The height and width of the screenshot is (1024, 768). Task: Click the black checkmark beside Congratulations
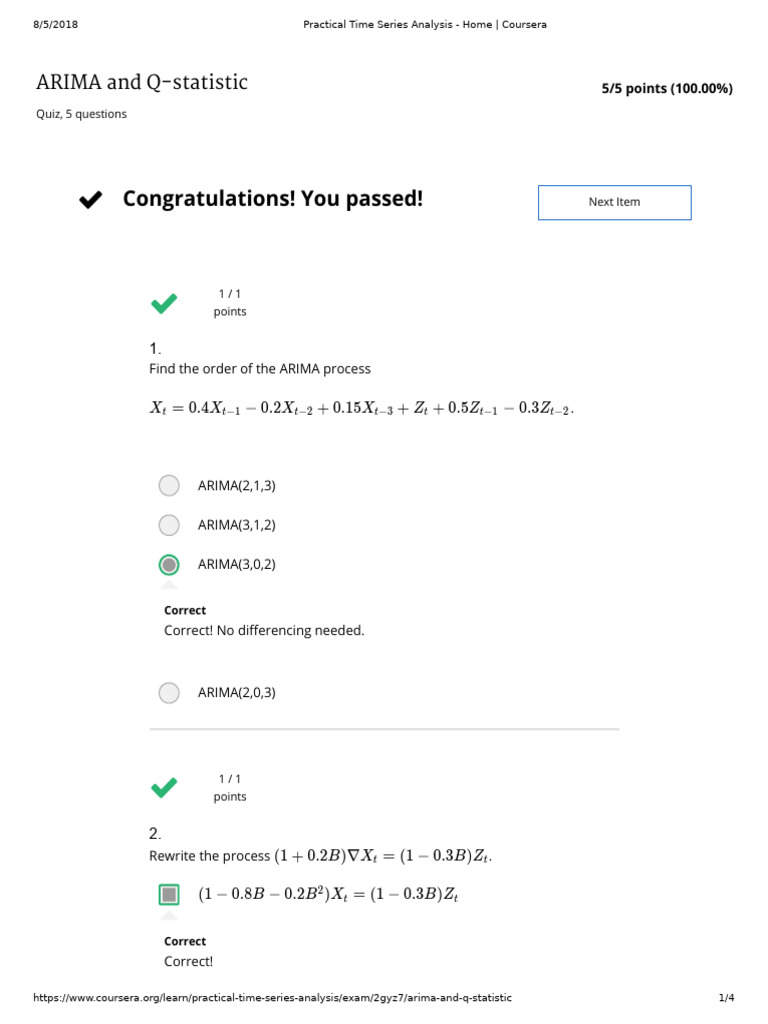pyautogui.click(x=90, y=201)
